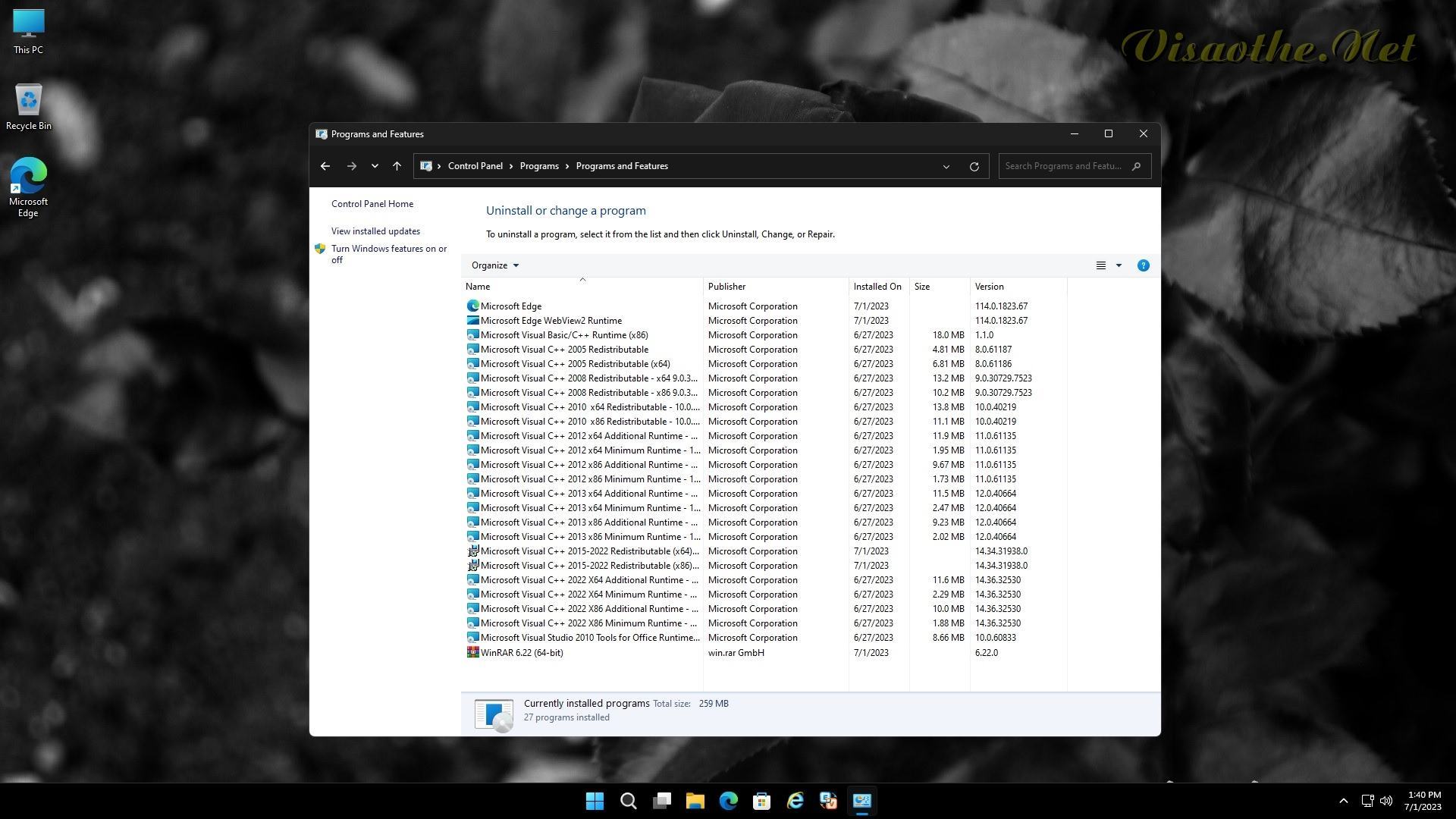Click Programs and Features window title icon
This screenshot has height=819, width=1456.
click(x=322, y=134)
